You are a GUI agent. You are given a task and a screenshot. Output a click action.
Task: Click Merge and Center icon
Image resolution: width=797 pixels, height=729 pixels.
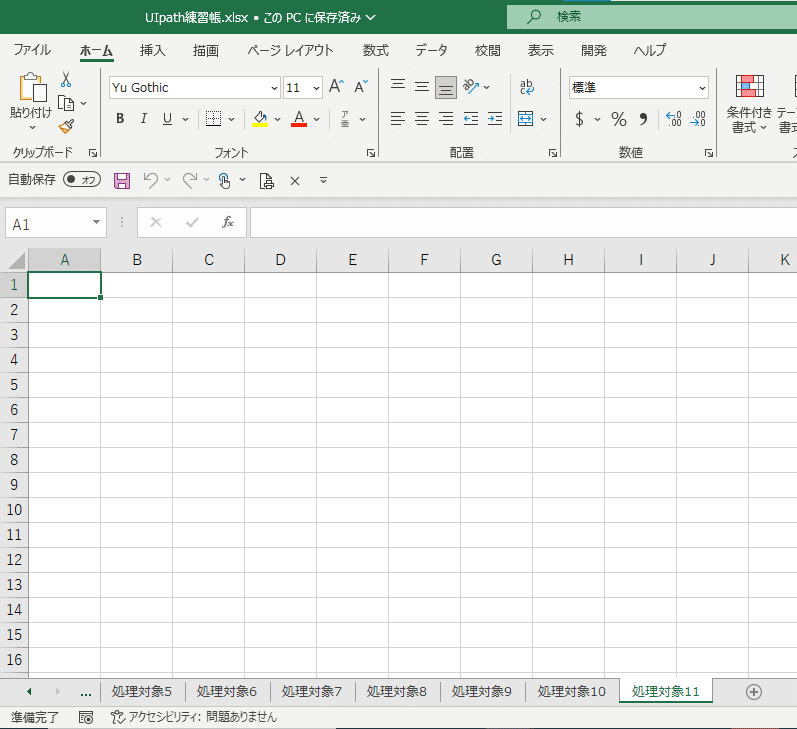tap(526, 119)
